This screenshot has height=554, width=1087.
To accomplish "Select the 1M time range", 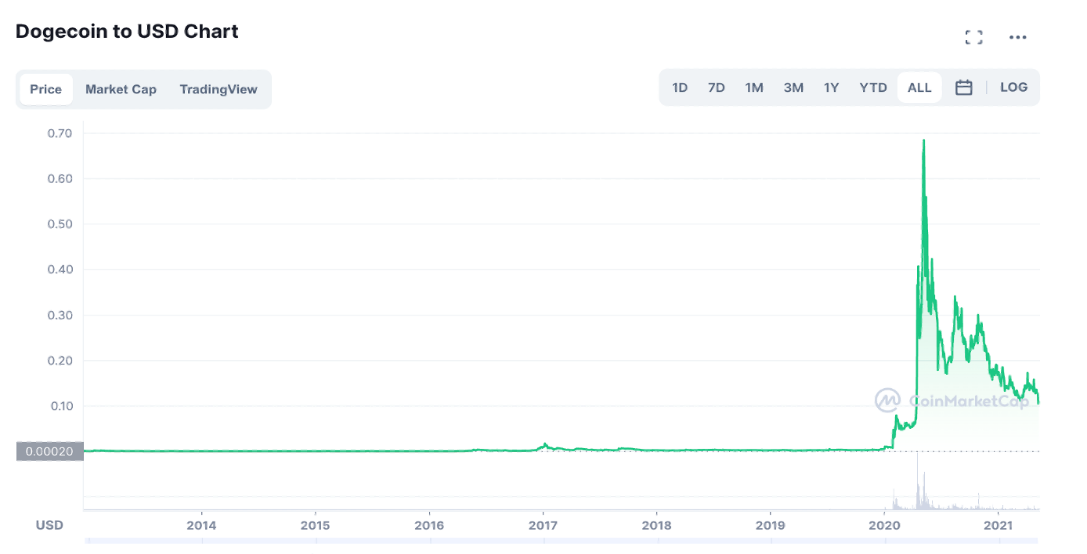I will click(x=754, y=87).
